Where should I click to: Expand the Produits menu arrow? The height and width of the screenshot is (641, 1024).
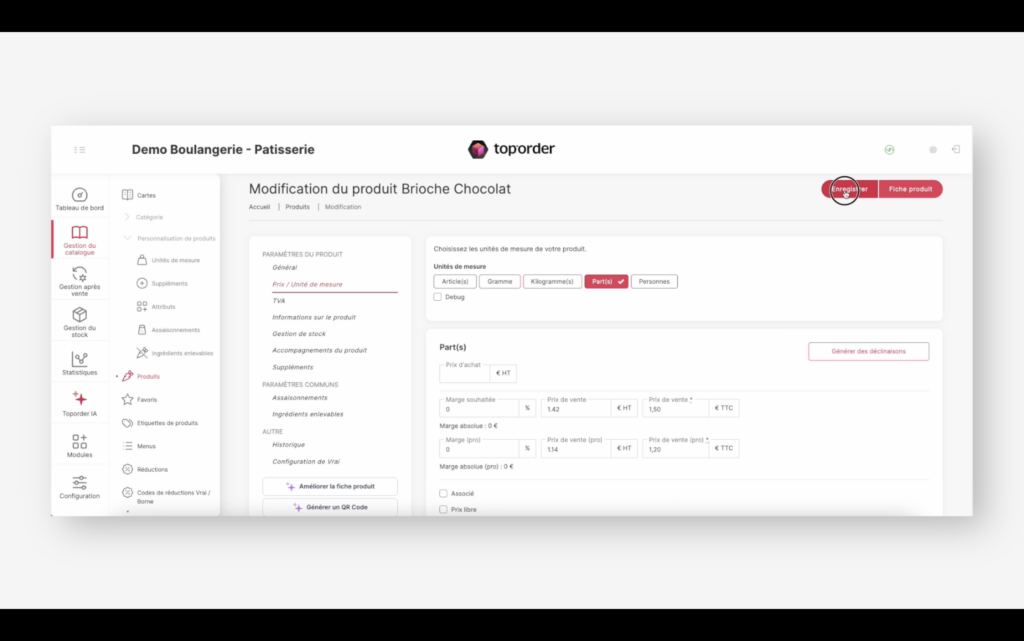tap(117, 377)
